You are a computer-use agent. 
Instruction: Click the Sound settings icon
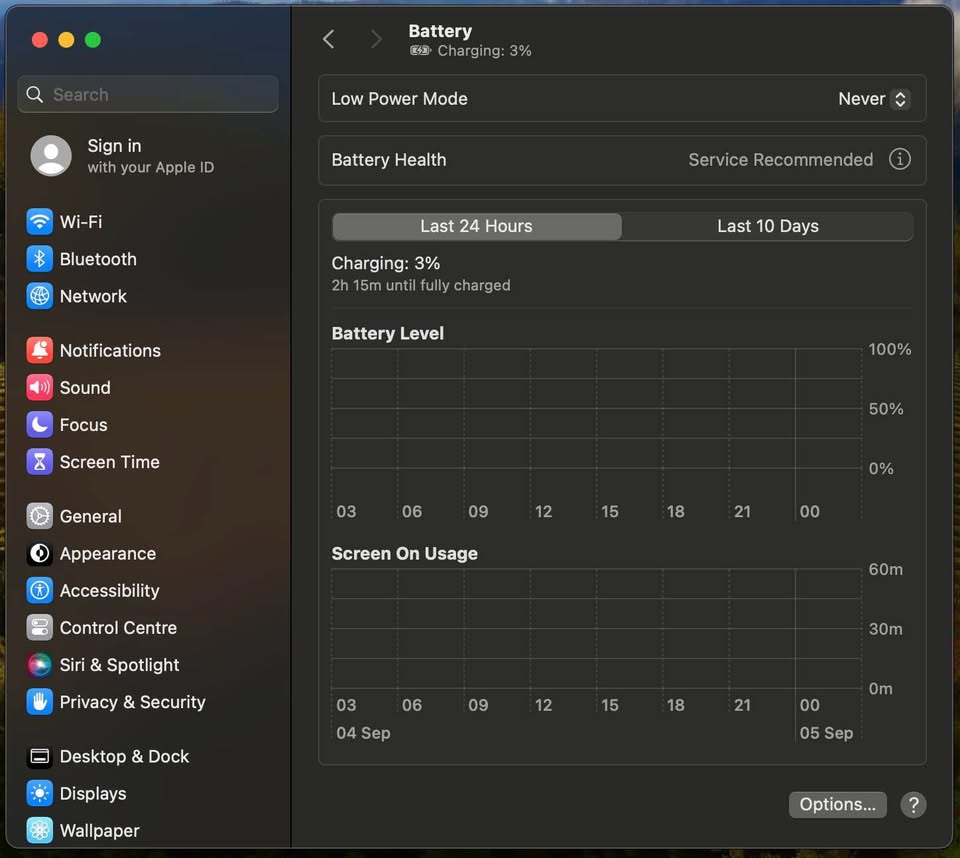(38, 388)
